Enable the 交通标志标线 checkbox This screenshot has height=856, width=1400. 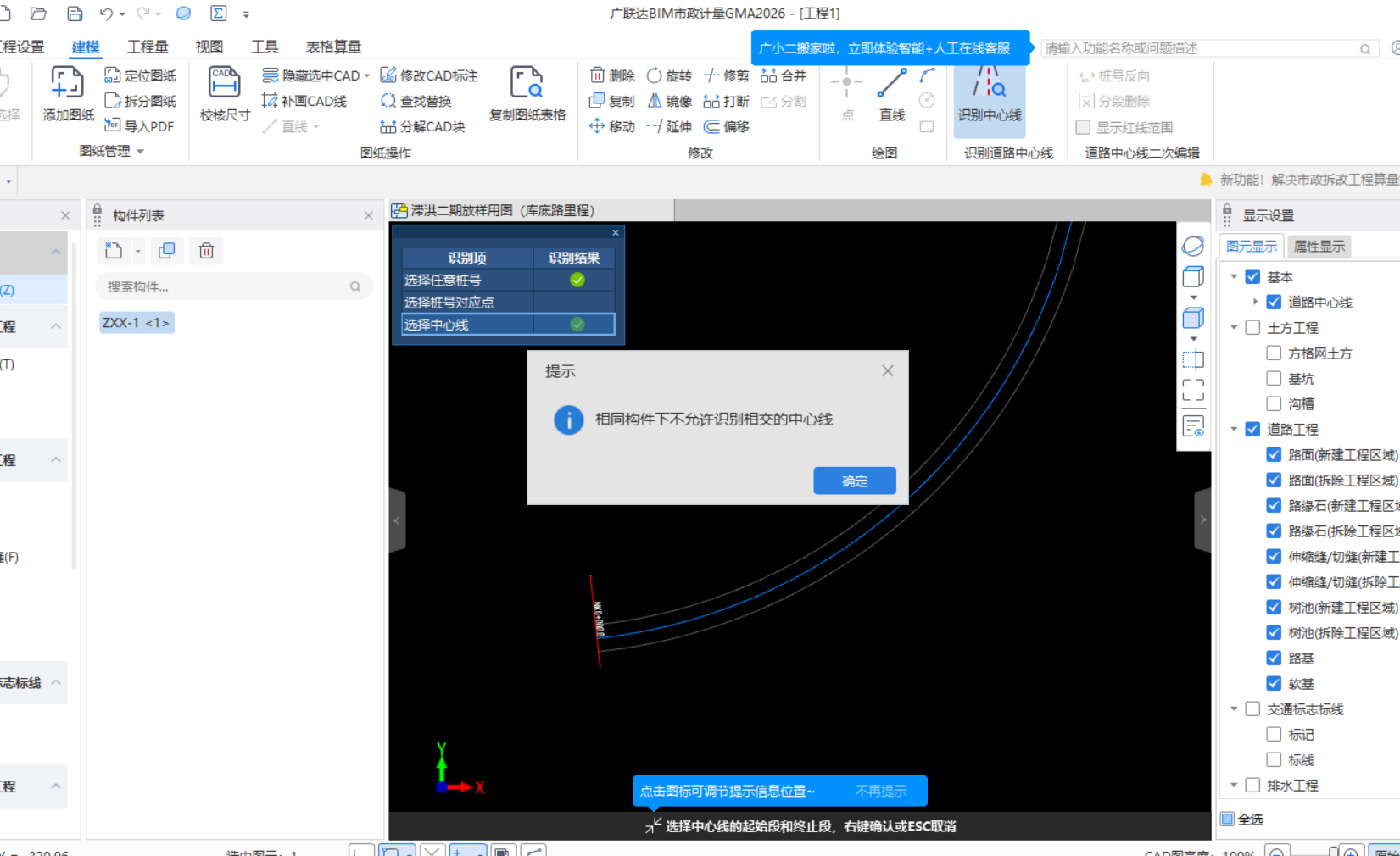click(1252, 709)
